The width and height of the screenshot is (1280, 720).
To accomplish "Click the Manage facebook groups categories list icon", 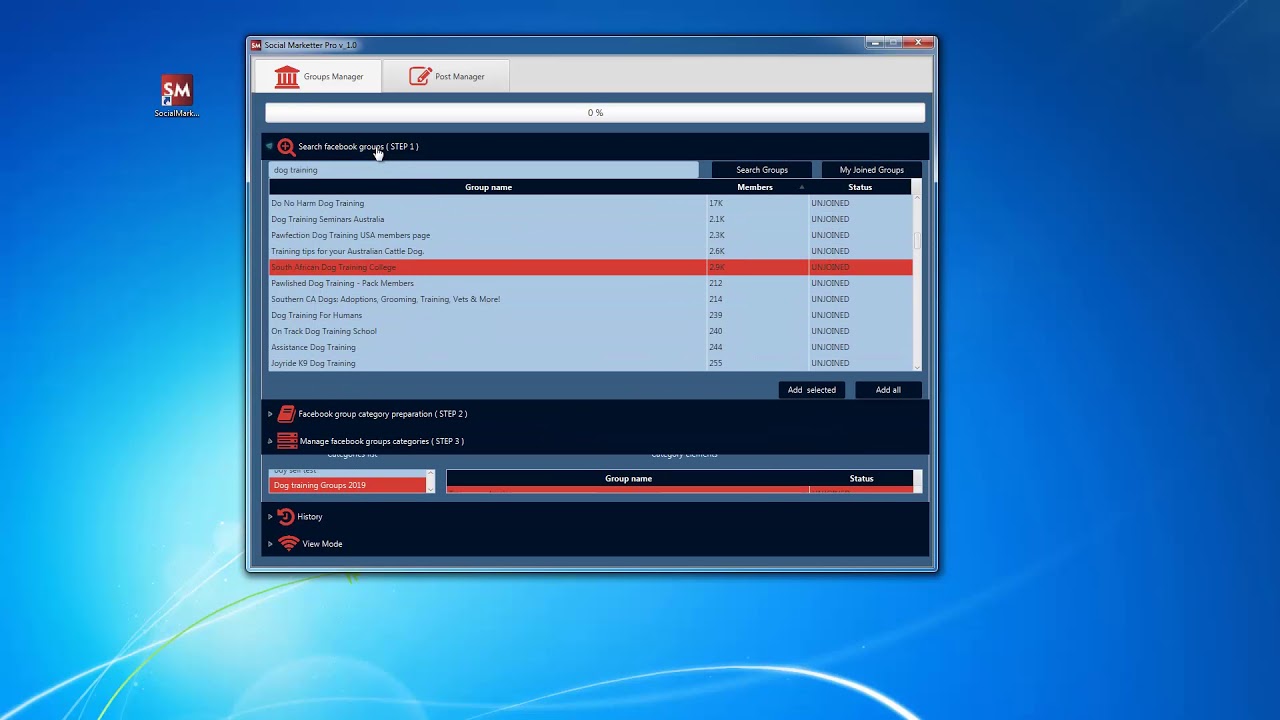I will tap(287, 441).
